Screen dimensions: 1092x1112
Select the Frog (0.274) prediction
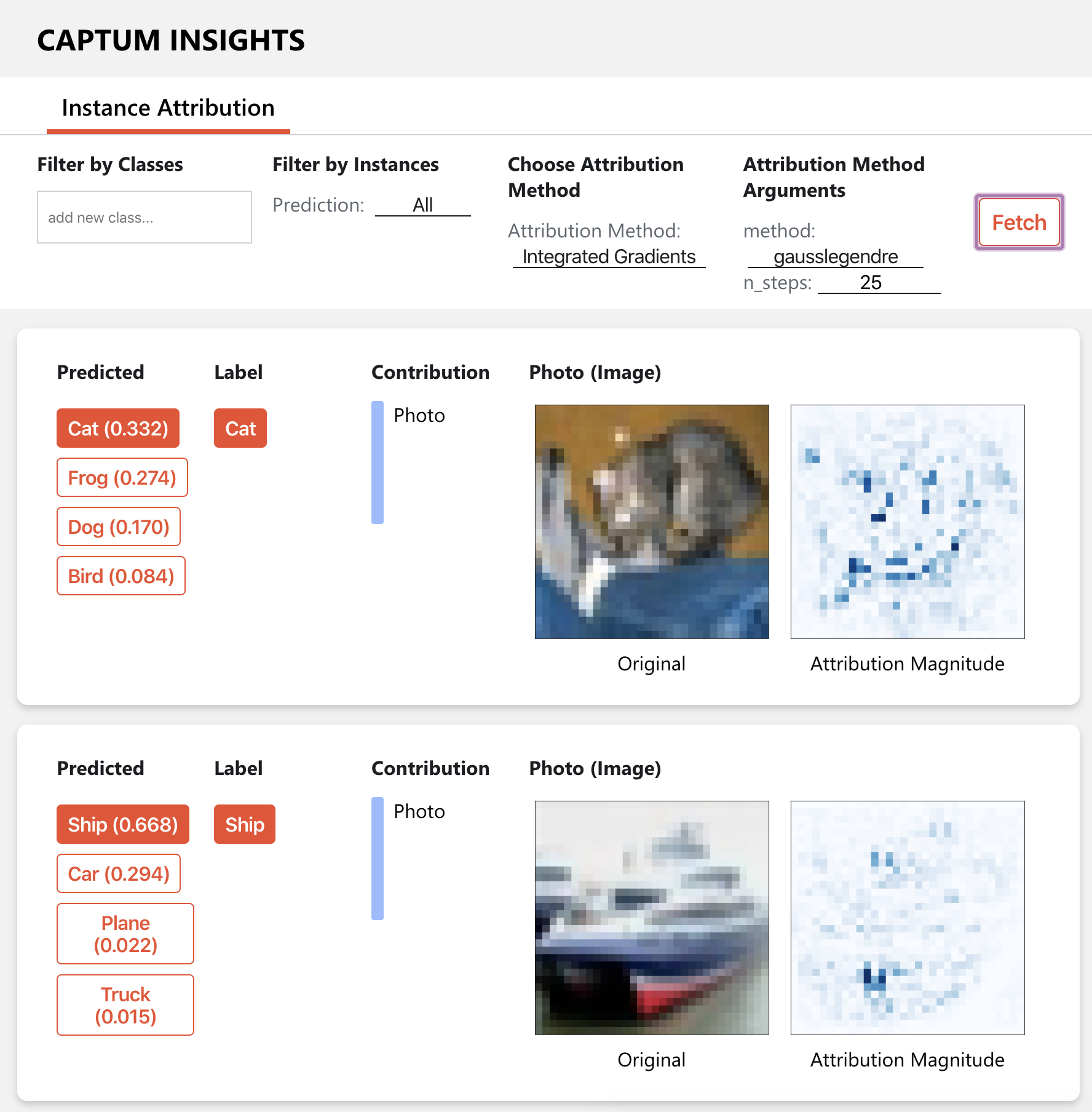tap(122, 477)
